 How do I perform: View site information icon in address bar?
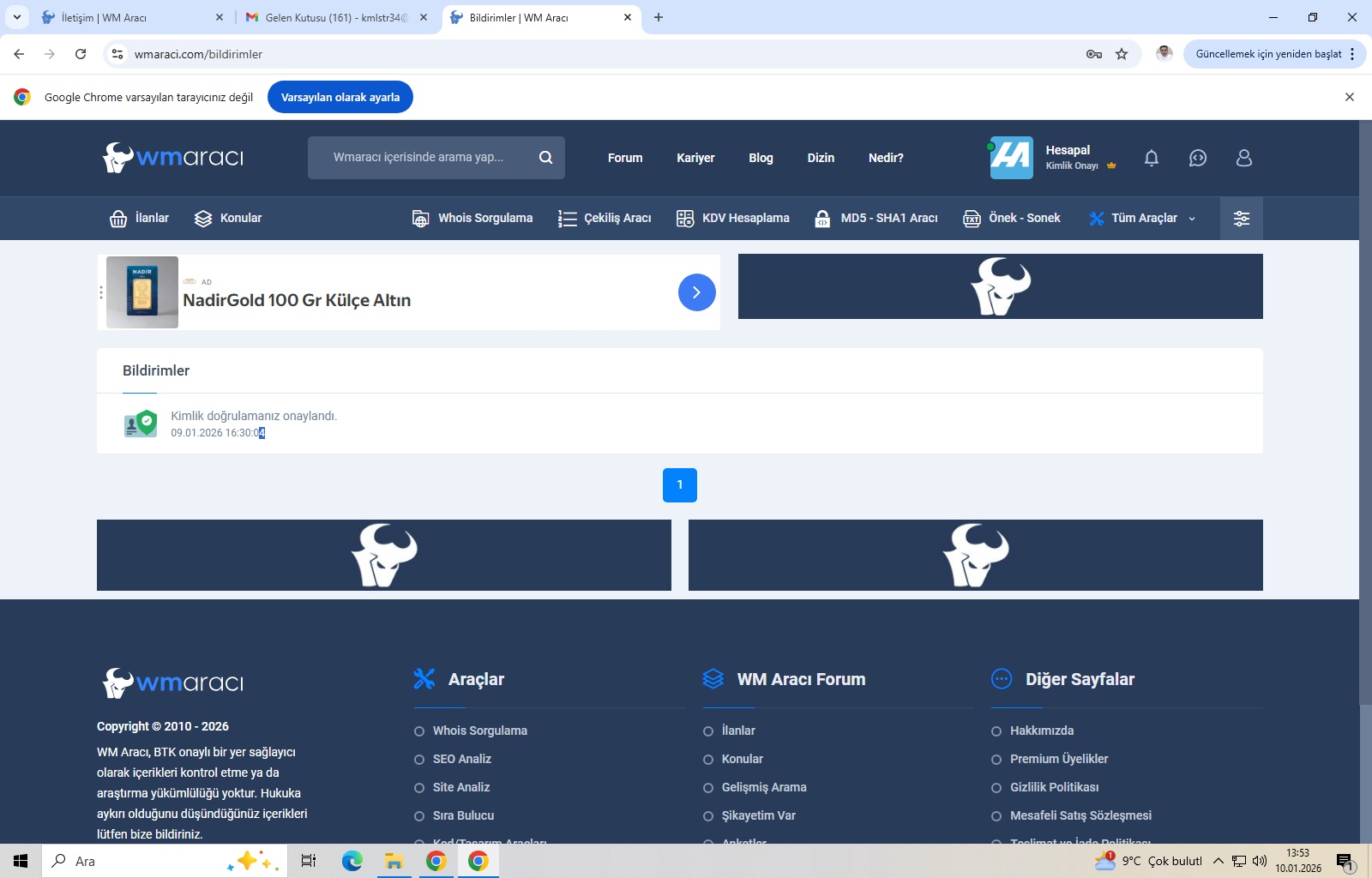tap(118, 54)
